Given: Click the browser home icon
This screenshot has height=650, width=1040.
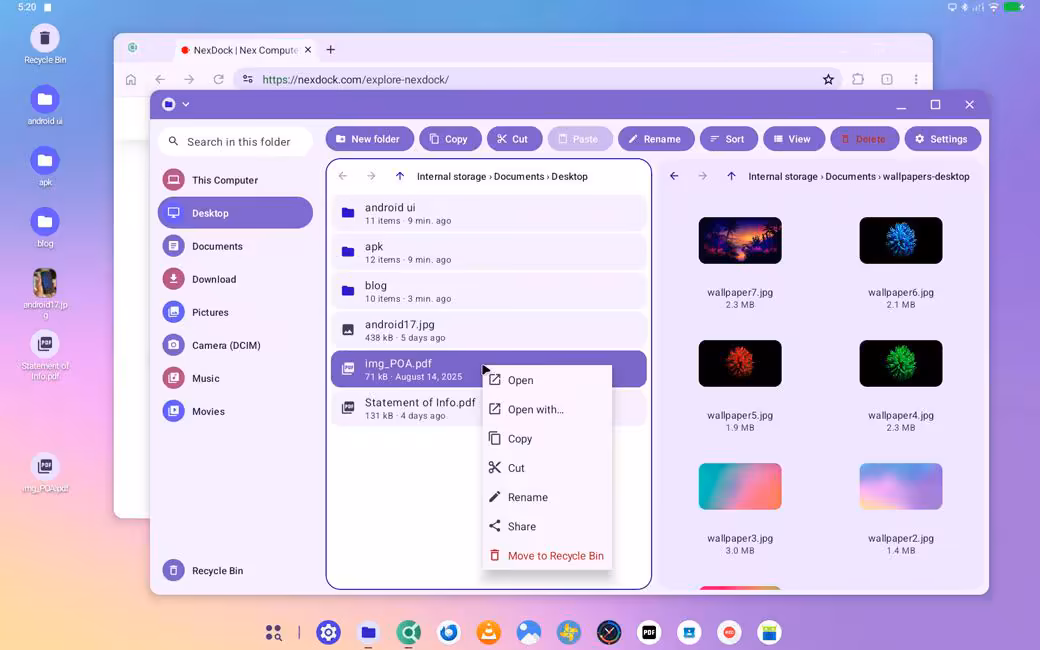Looking at the screenshot, I should [131, 80].
